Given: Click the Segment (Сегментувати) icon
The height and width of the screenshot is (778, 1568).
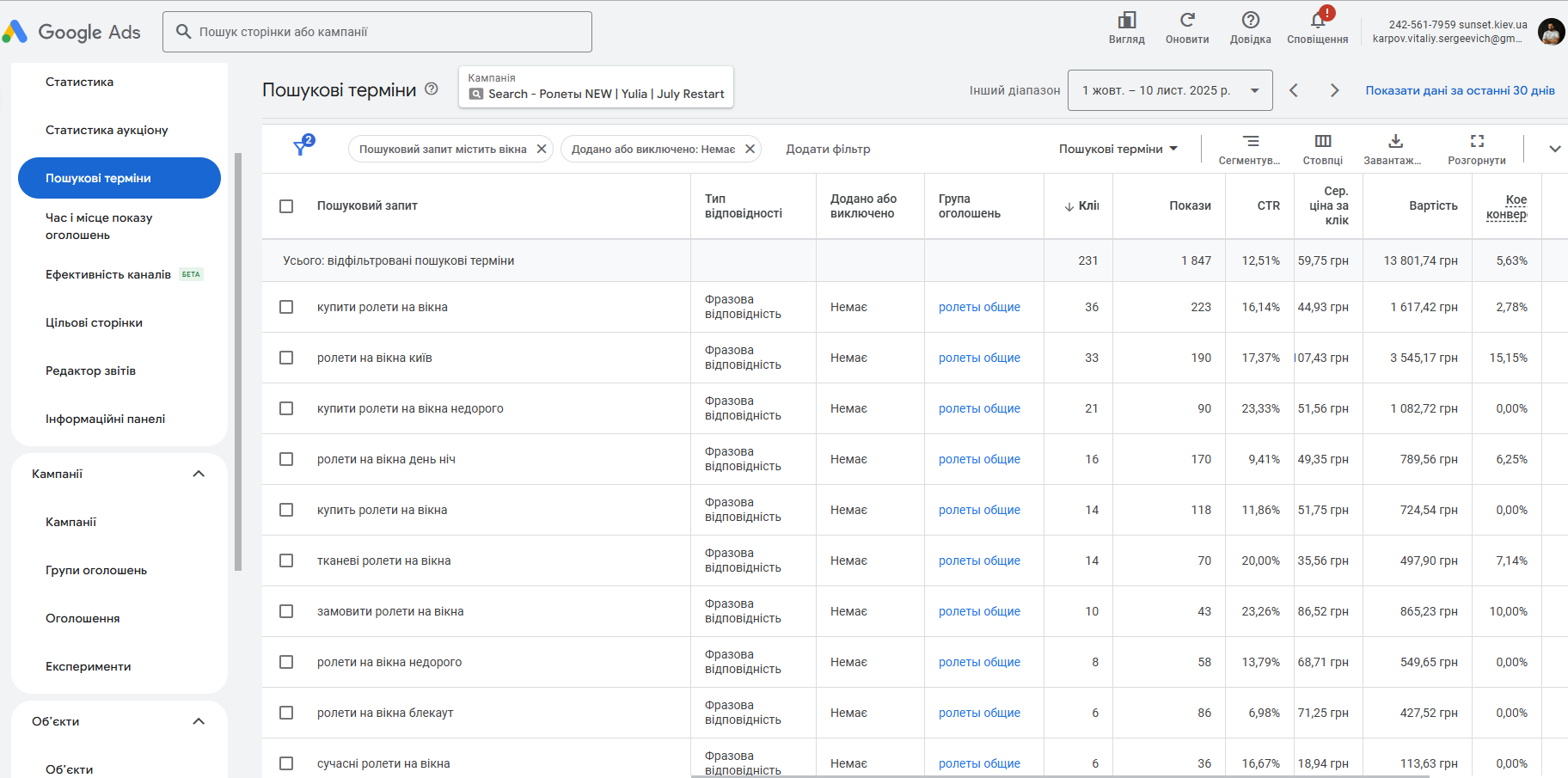Looking at the screenshot, I should tap(1251, 141).
